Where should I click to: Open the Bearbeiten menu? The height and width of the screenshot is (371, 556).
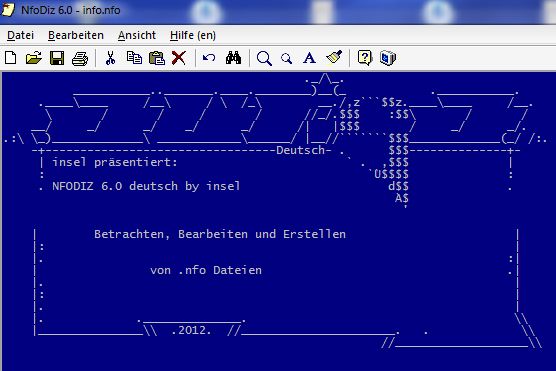tap(76, 35)
